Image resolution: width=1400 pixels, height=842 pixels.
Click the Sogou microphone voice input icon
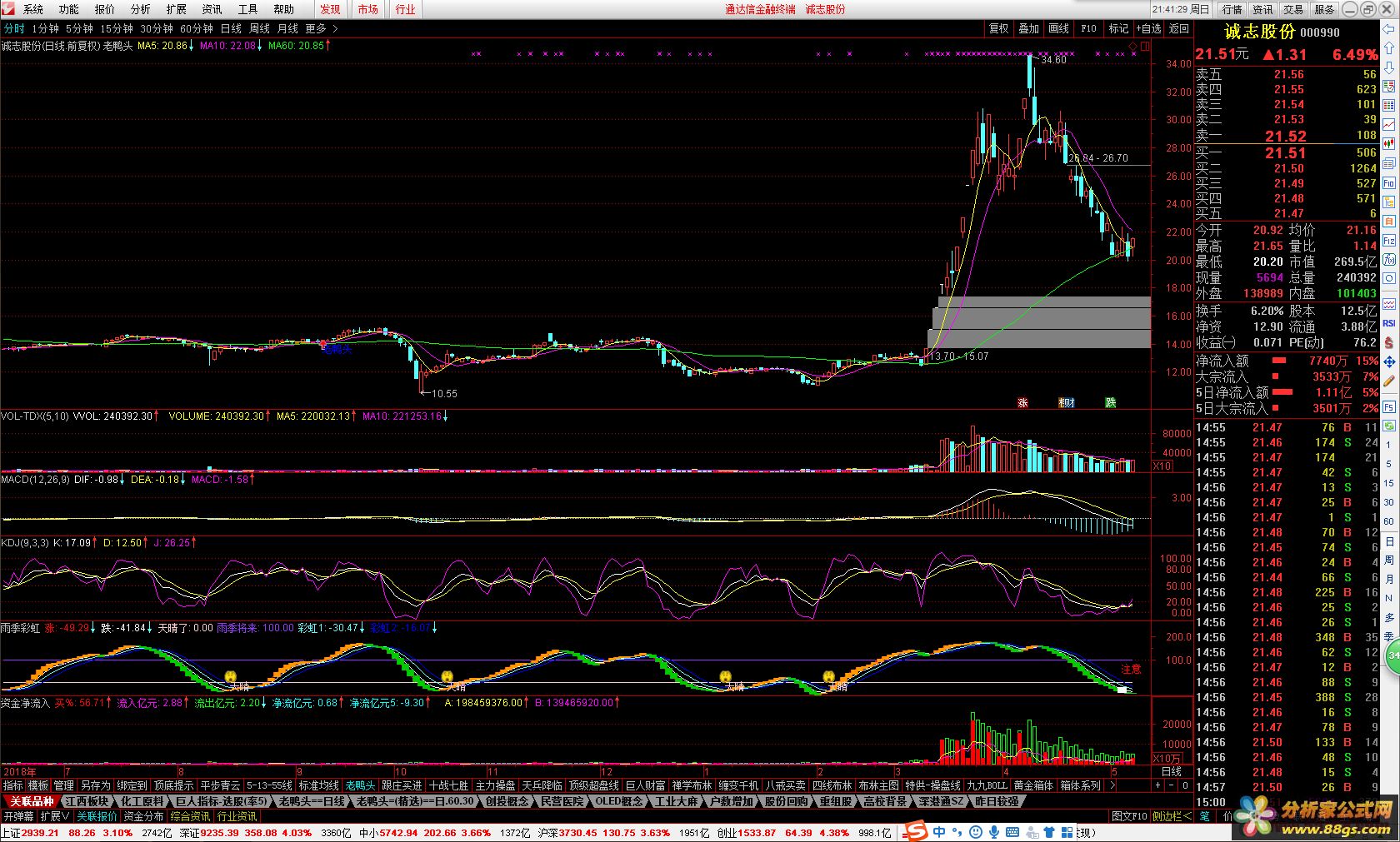click(x=993, y=832)
